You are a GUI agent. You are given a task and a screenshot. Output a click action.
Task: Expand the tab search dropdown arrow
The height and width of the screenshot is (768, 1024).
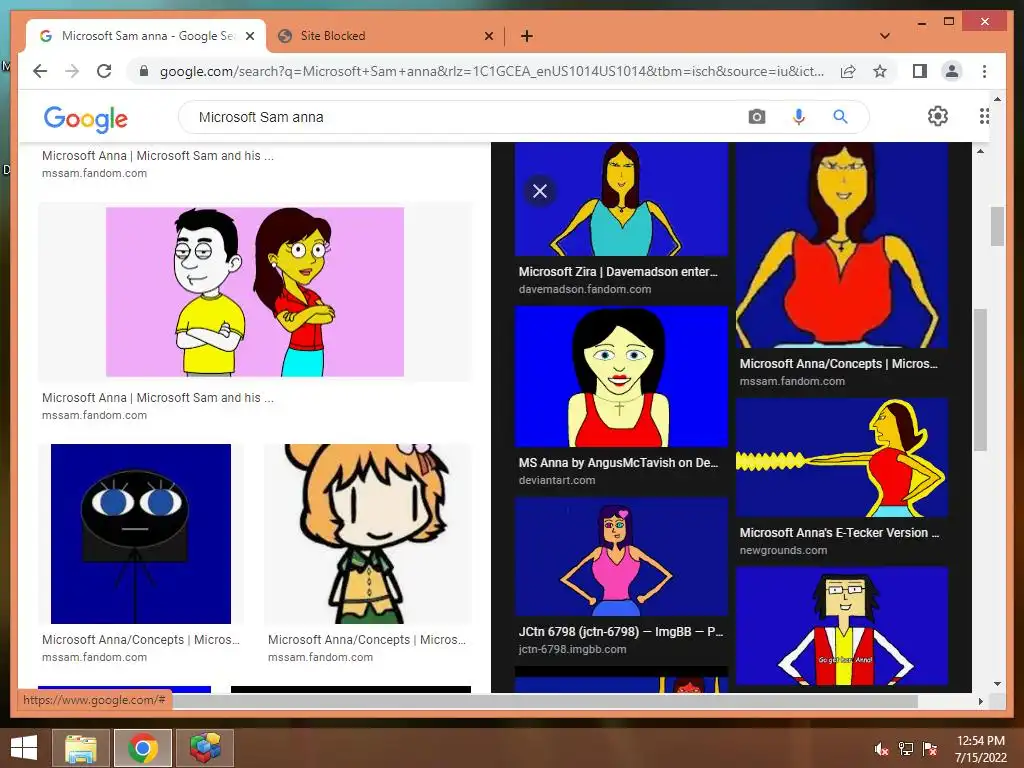(885, 36)
